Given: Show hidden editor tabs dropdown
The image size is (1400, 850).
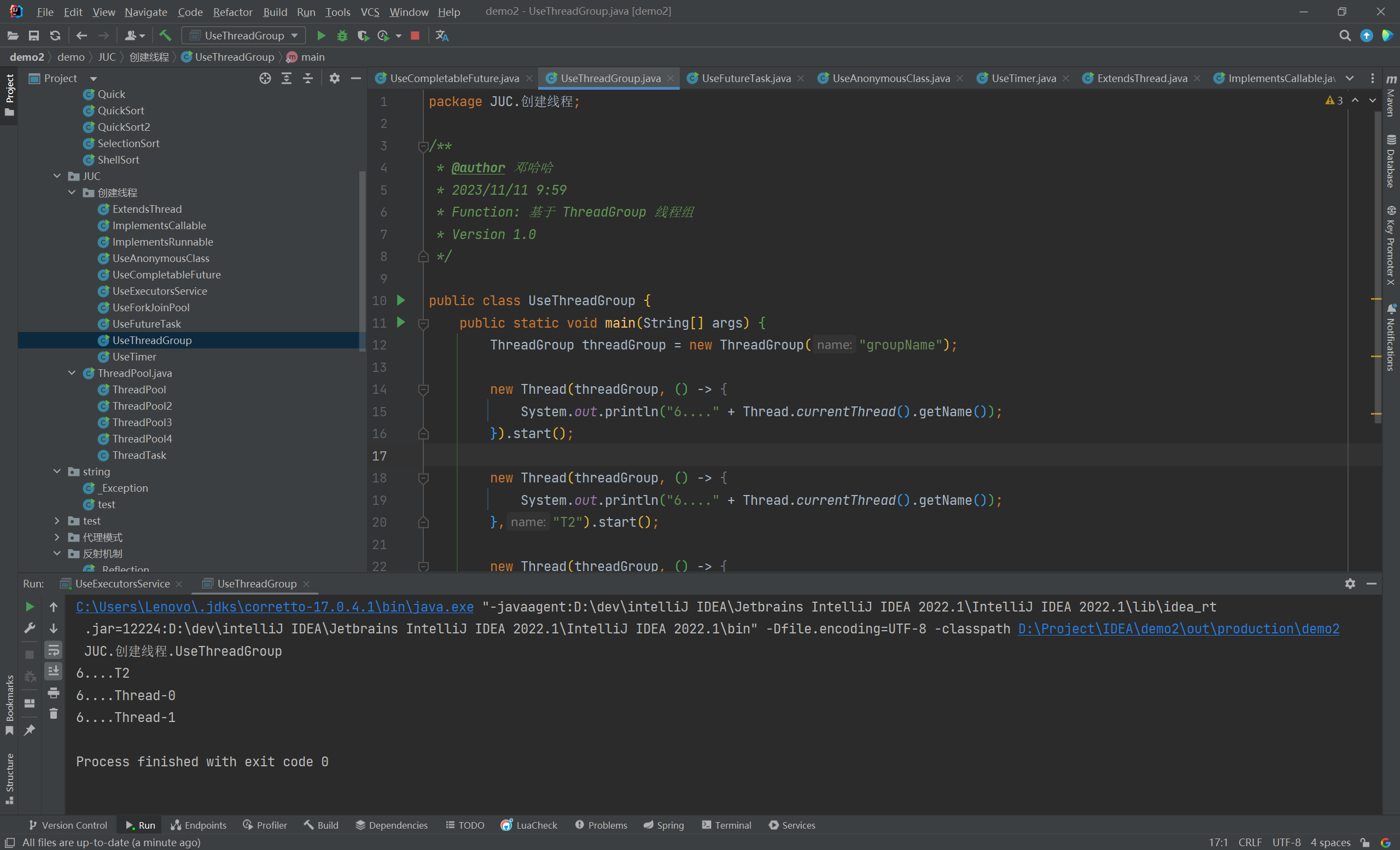Looking at the screenshot, I should point(1350,78).
